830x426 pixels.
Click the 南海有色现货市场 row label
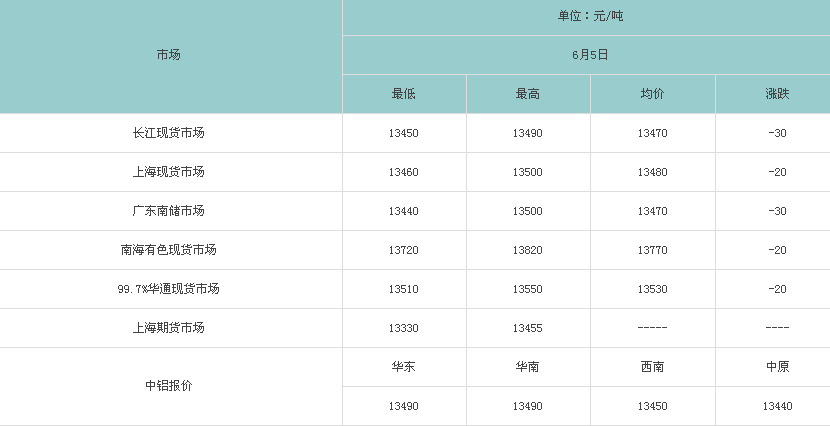[168, 250]
